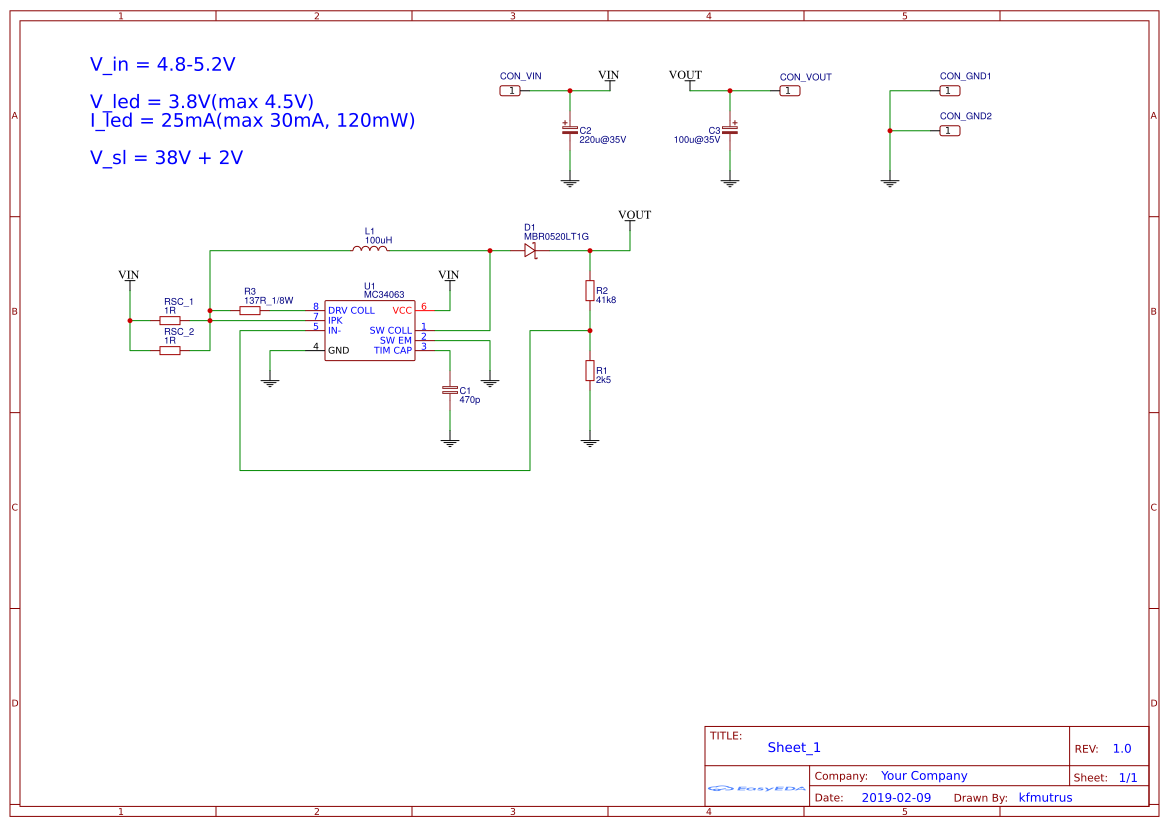Click the 'MBR0520LT1G' diode part label
The width and height of the screenshot is (1169, 827).
[x=556, y=236]
